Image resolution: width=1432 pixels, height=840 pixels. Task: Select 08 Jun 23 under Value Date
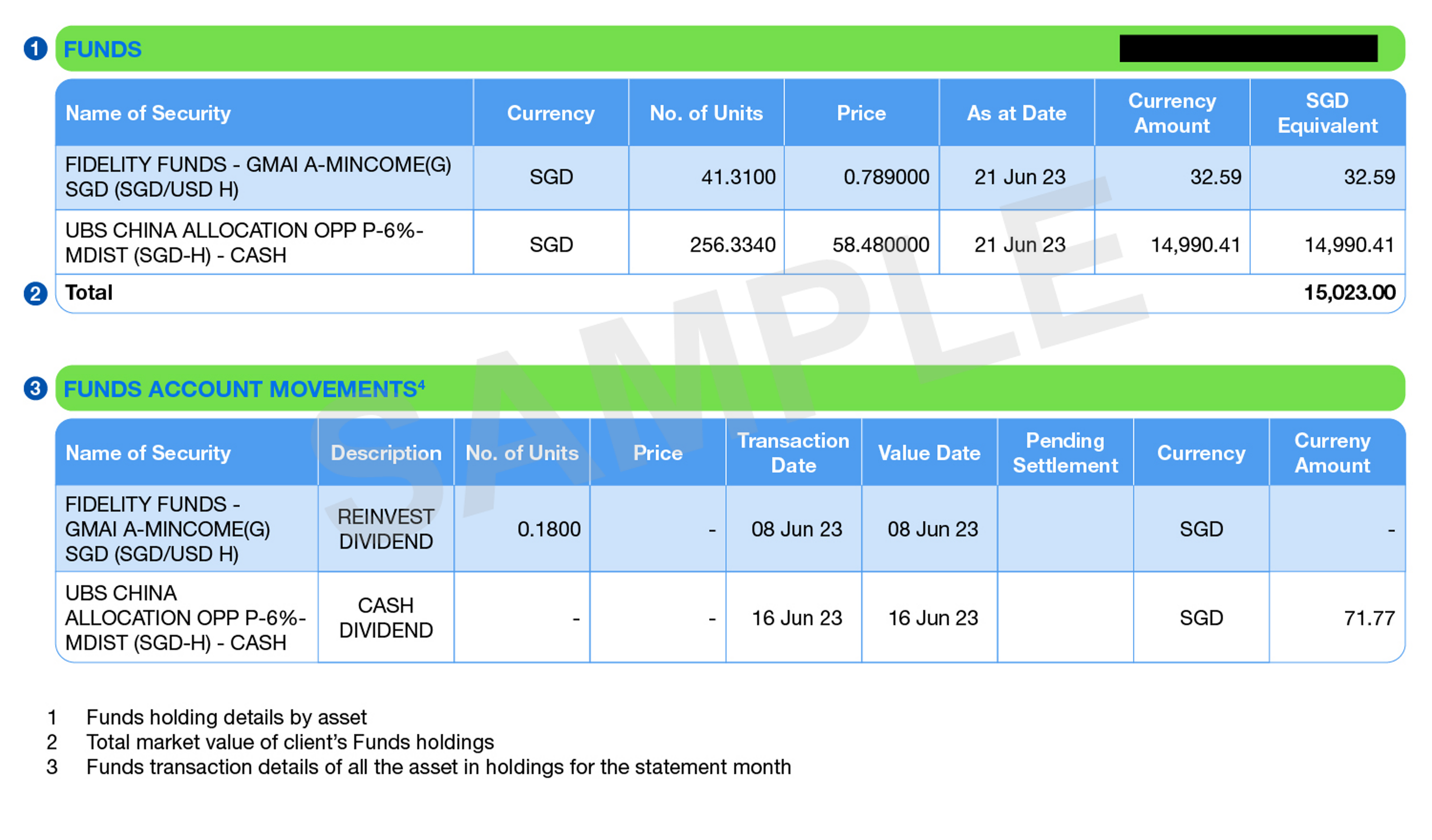(x=933, y=529)
